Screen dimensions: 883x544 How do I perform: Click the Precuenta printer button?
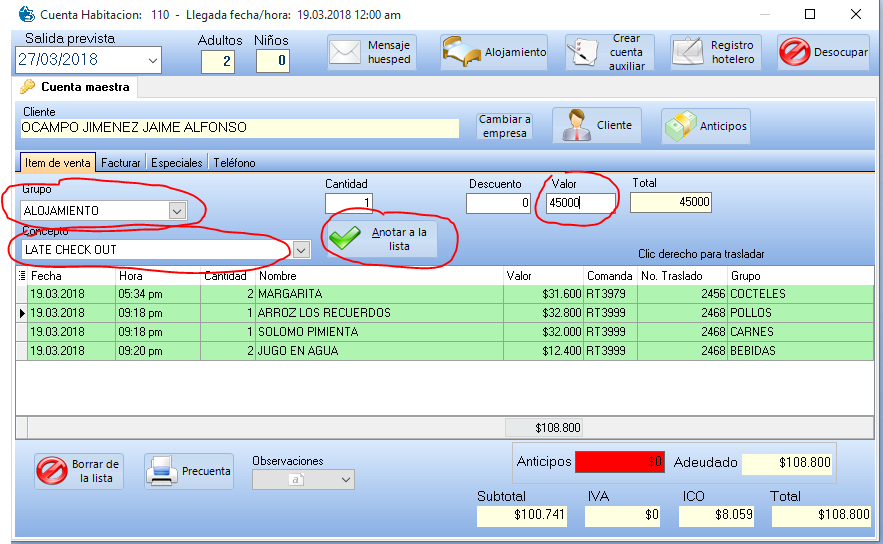point(189,472)
